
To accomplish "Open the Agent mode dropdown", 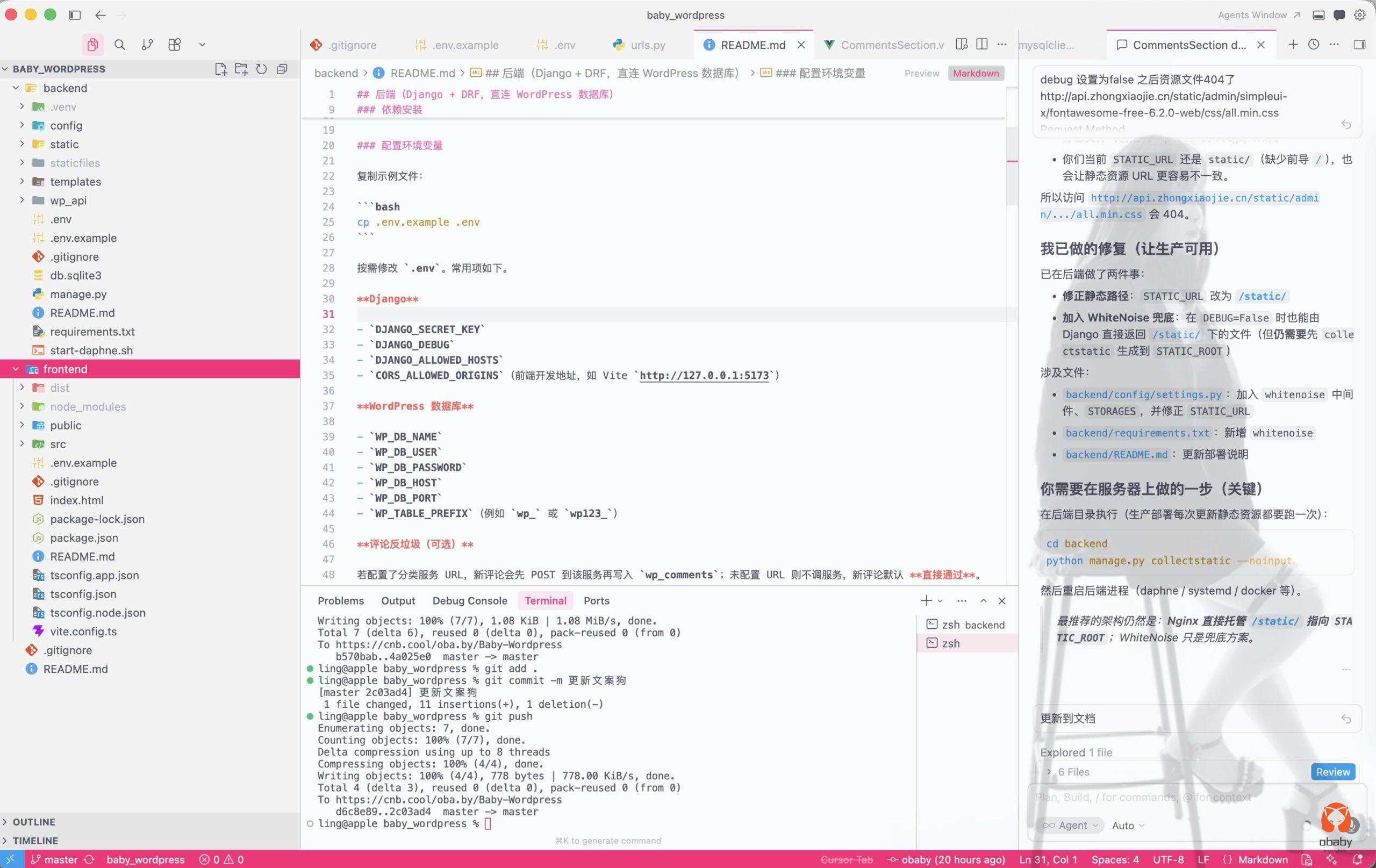I will (1070, 825).
